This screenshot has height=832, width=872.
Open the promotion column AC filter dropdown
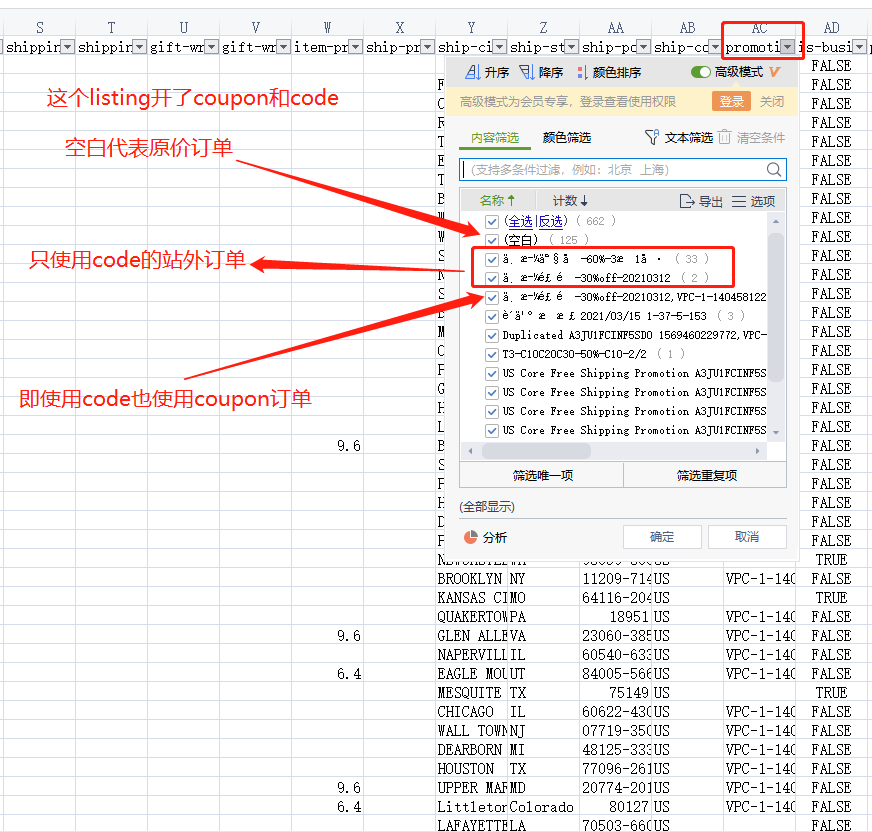coord(788,47)
